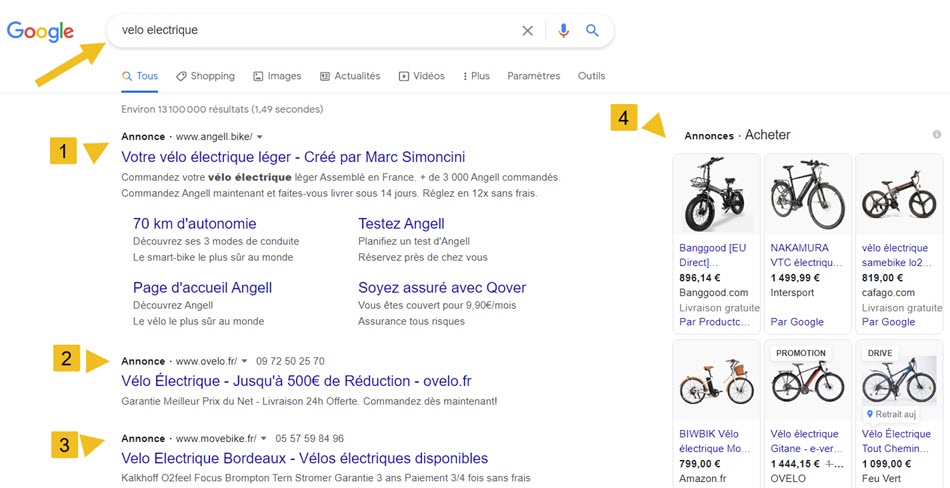950x488 pixels.
Task: Click the 1 499,99 € price
Action: point(795,278)
